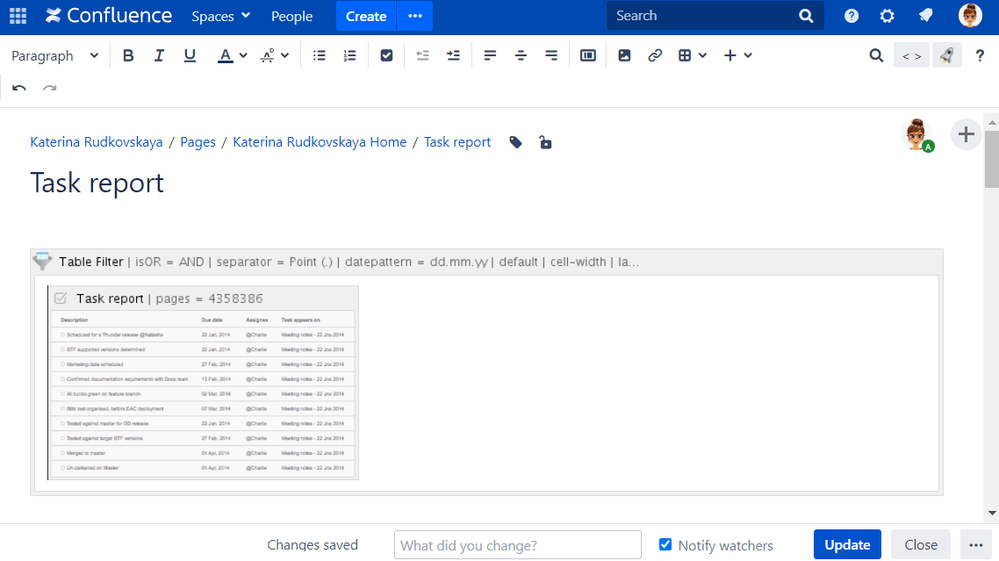View notifications icon
Screen dimensions: 999x561
tap(926, 16)
